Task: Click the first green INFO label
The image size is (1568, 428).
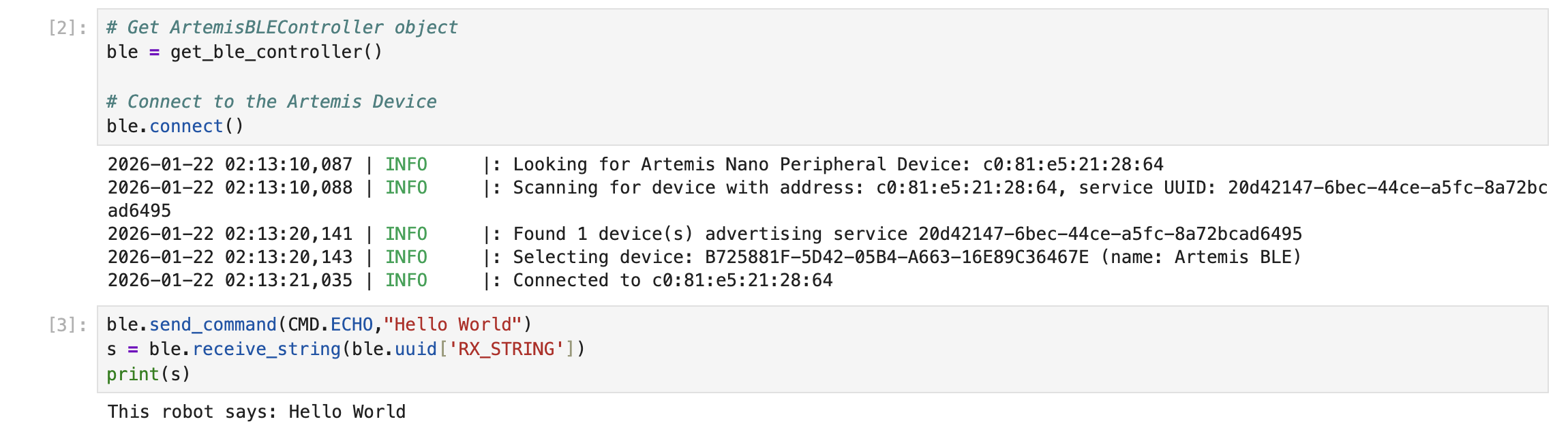Action: click(x=406, y=164)
